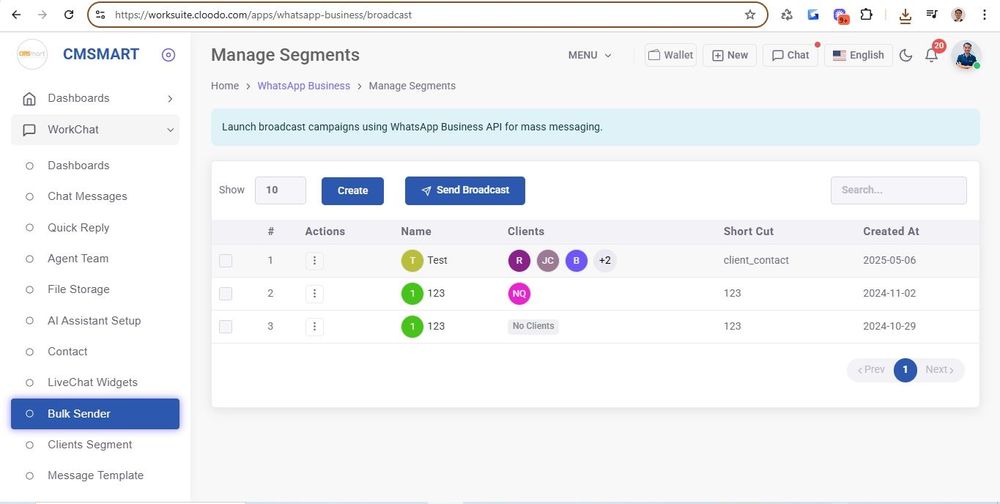Go to Clients Segment menu item
The image size is (1000, 504).
(x=89, y=445)
